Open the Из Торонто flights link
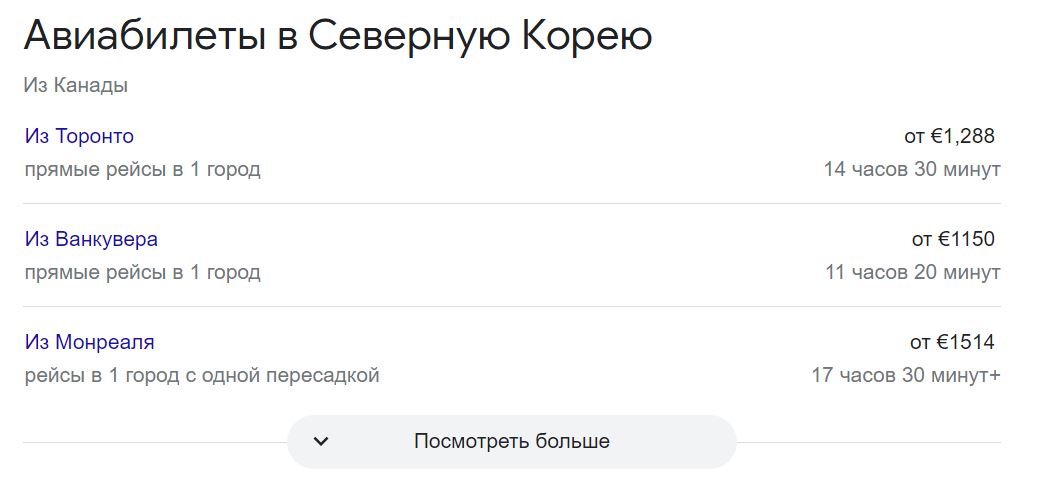Screen dimensions: 1038x499 coord(79,136)
